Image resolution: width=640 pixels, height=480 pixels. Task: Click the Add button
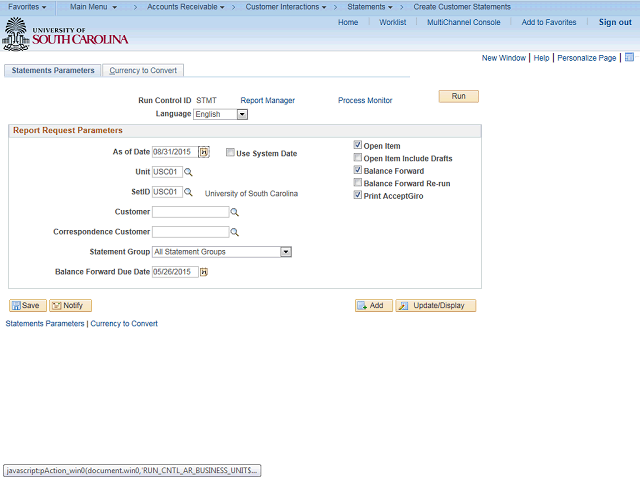[373, 306]
